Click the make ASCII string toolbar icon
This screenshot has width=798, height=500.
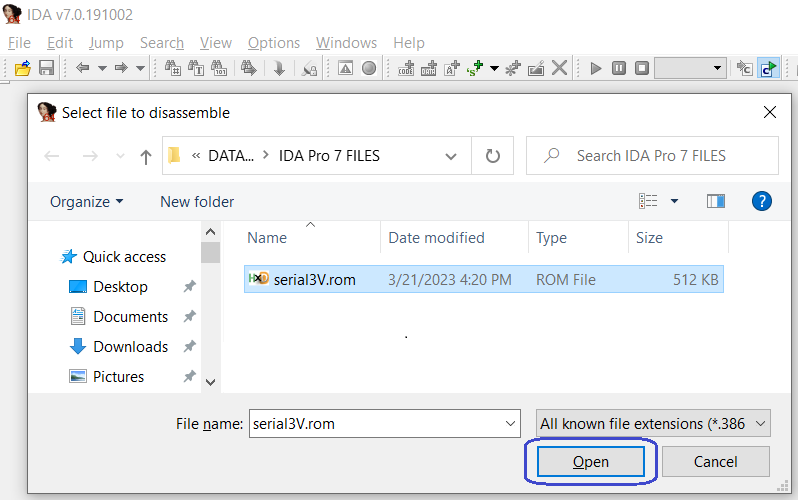tap(452, 68)
